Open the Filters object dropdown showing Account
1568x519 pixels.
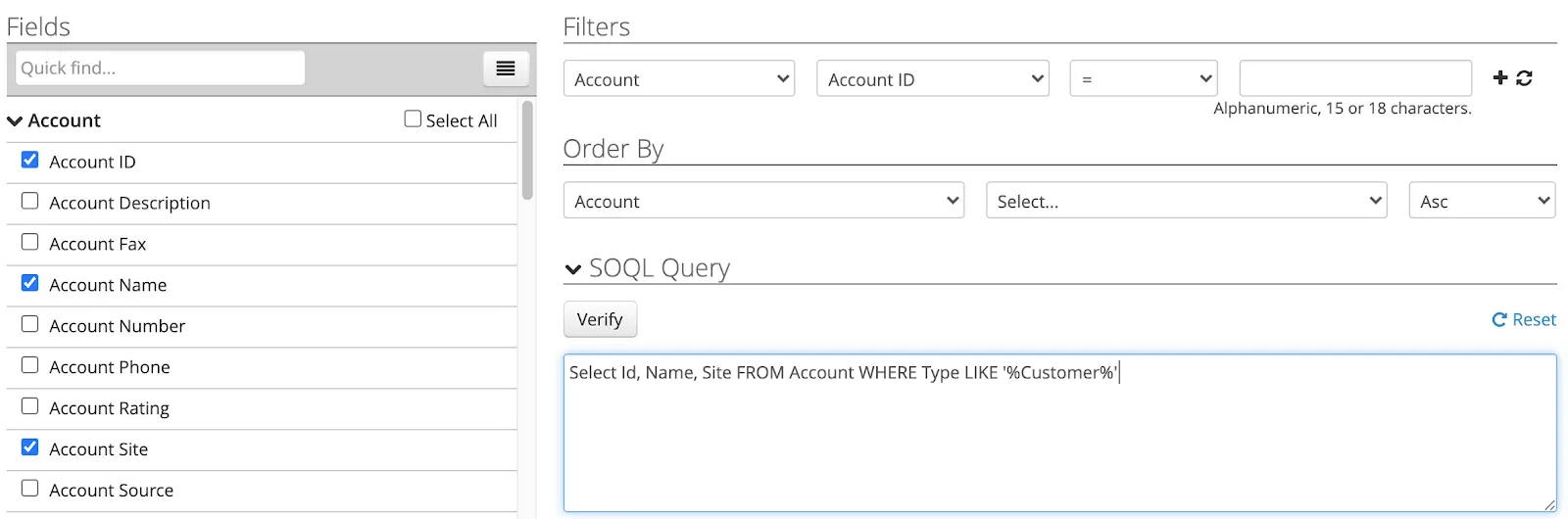679,78
